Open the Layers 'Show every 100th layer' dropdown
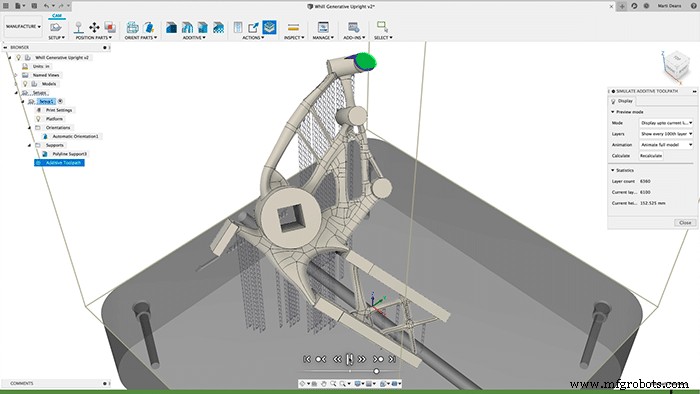 666,134
